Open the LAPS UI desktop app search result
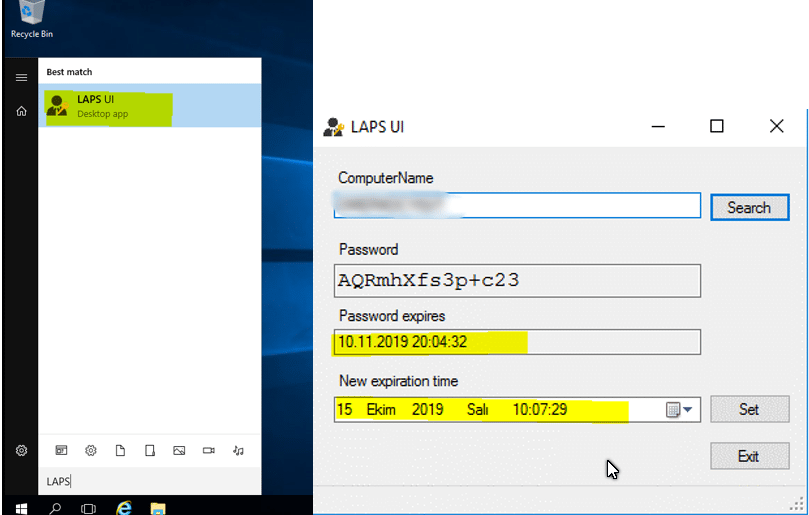This screenshot has width=809, height=515. coord(150,106)
